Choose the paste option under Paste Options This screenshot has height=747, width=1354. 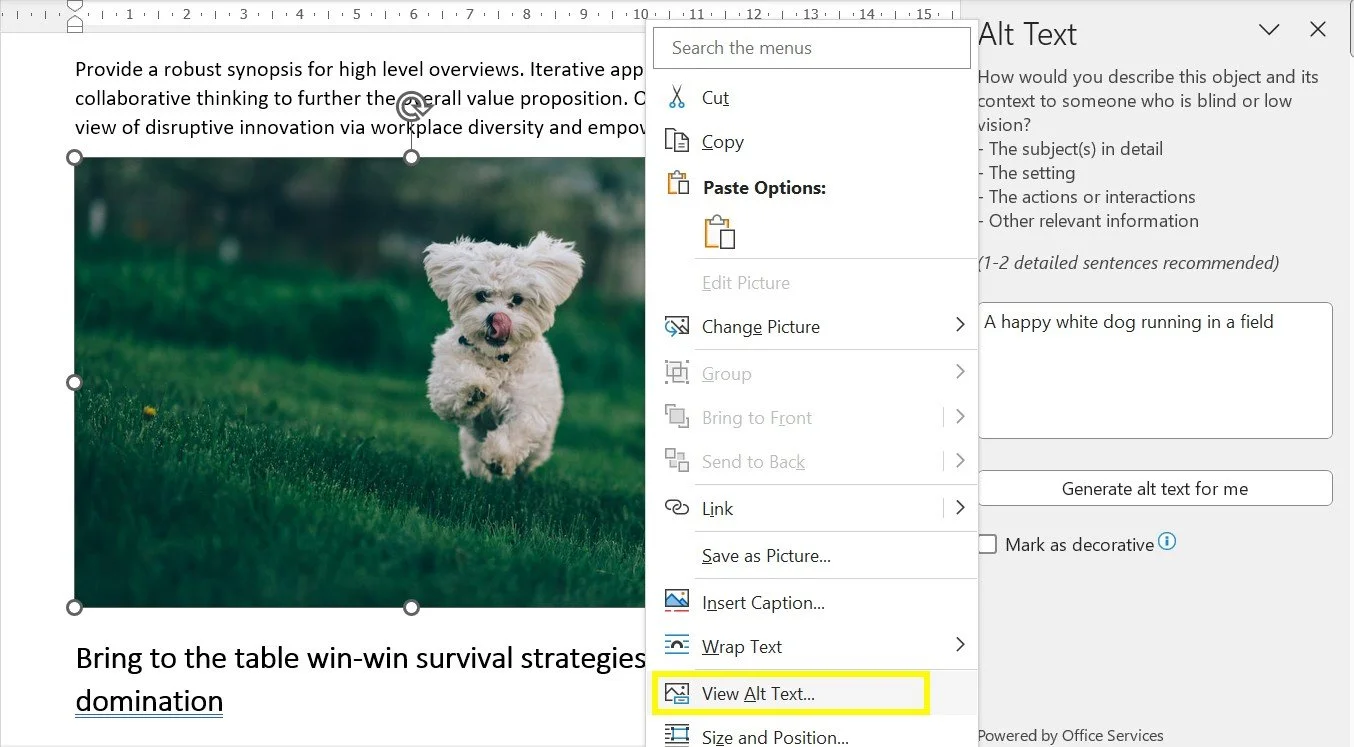point(719,231)
